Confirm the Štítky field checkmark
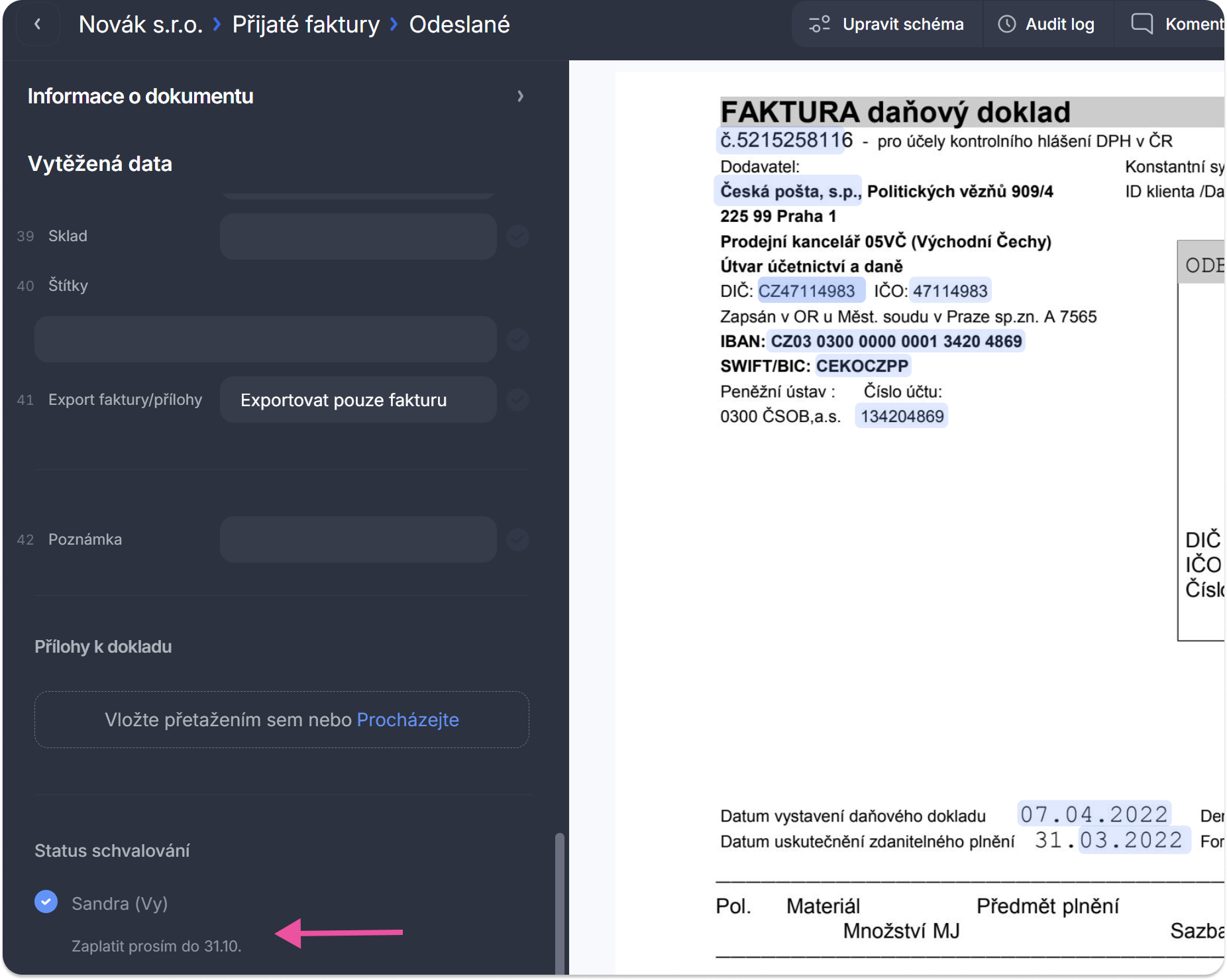The image size is (1227, 980). (x=517, y=339)
